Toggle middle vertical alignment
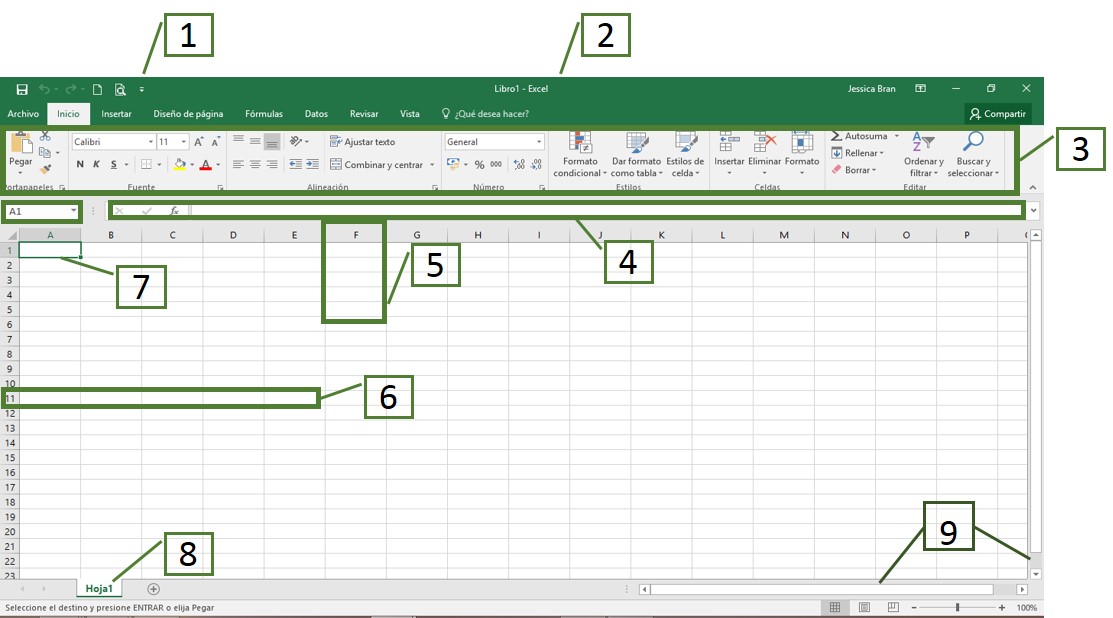The height and width of the screenshot is (618, 1113). coord(255,141)
